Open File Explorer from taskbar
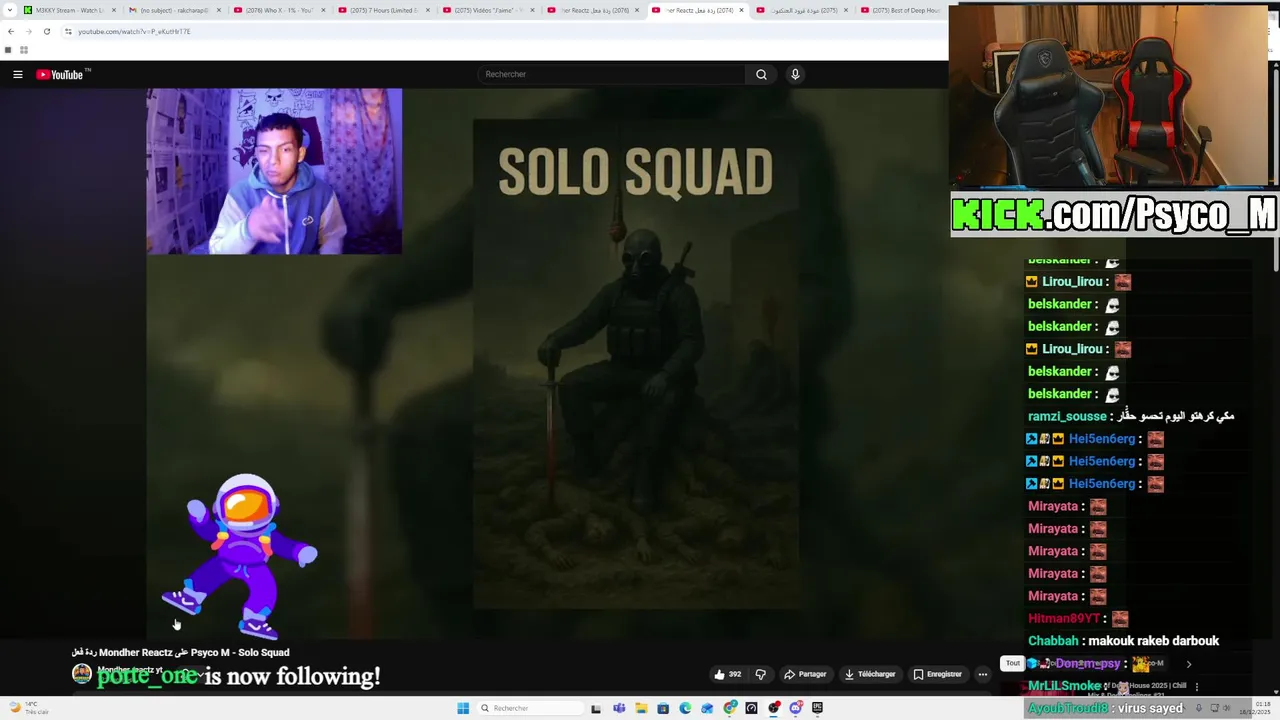The image size is (1280, 720). [x=641, y=708]
